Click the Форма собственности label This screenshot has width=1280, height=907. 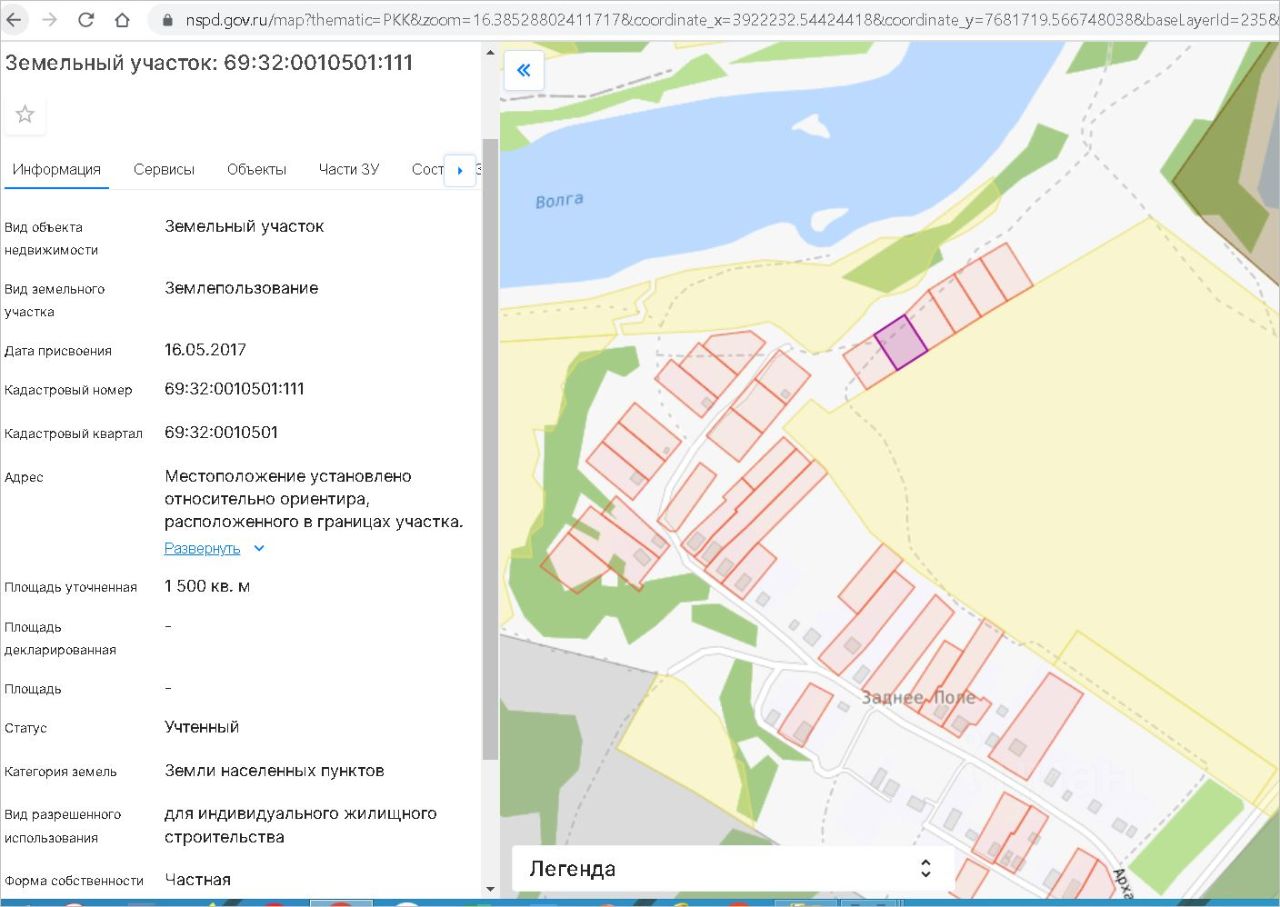point(74,880)
